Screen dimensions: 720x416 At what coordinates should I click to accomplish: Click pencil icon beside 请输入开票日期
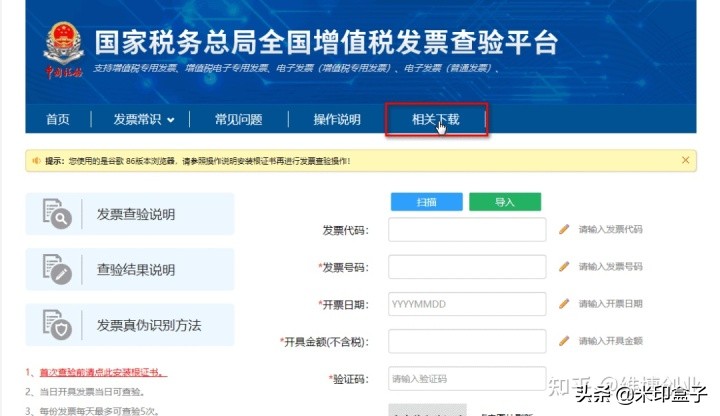click(564, 304)
